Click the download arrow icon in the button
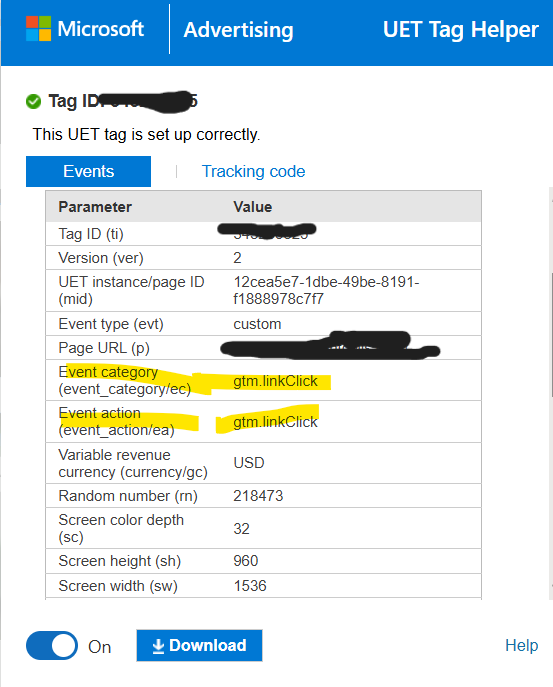The width and height of the screenshot is (553, 687). pyautogui.click(x=158, y=646)
